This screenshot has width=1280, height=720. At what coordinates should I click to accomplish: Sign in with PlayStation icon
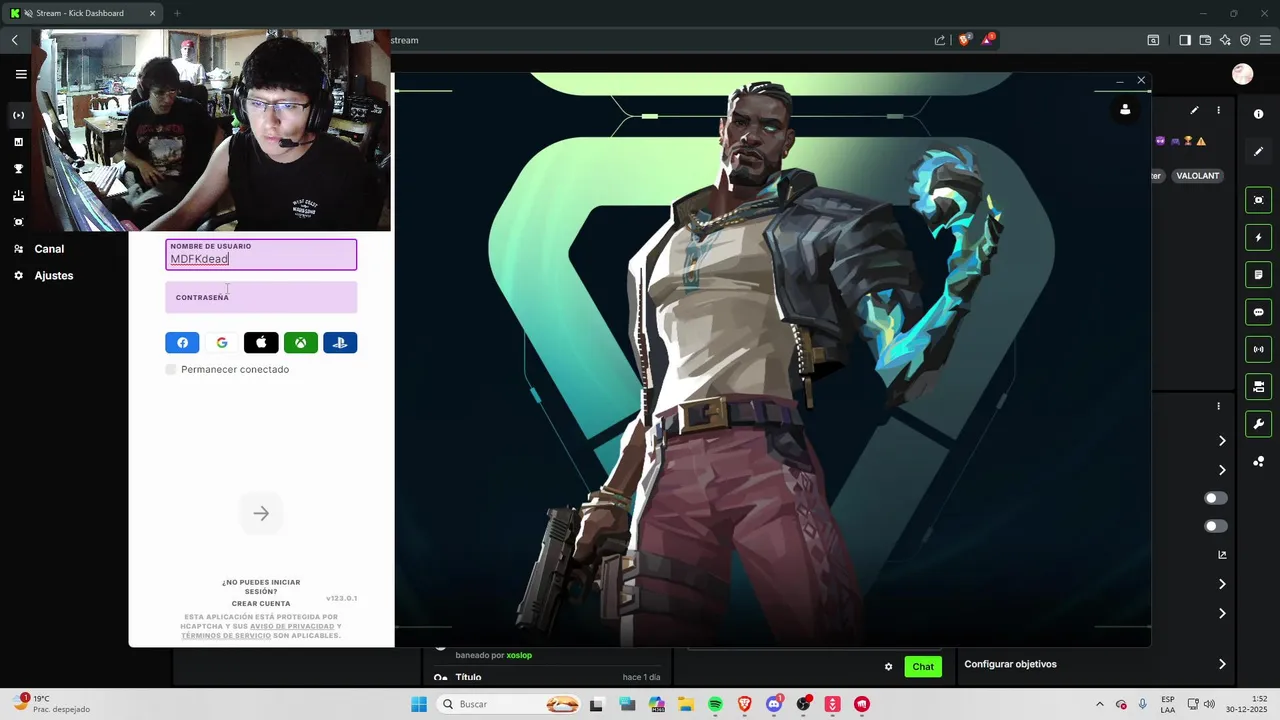340,343
